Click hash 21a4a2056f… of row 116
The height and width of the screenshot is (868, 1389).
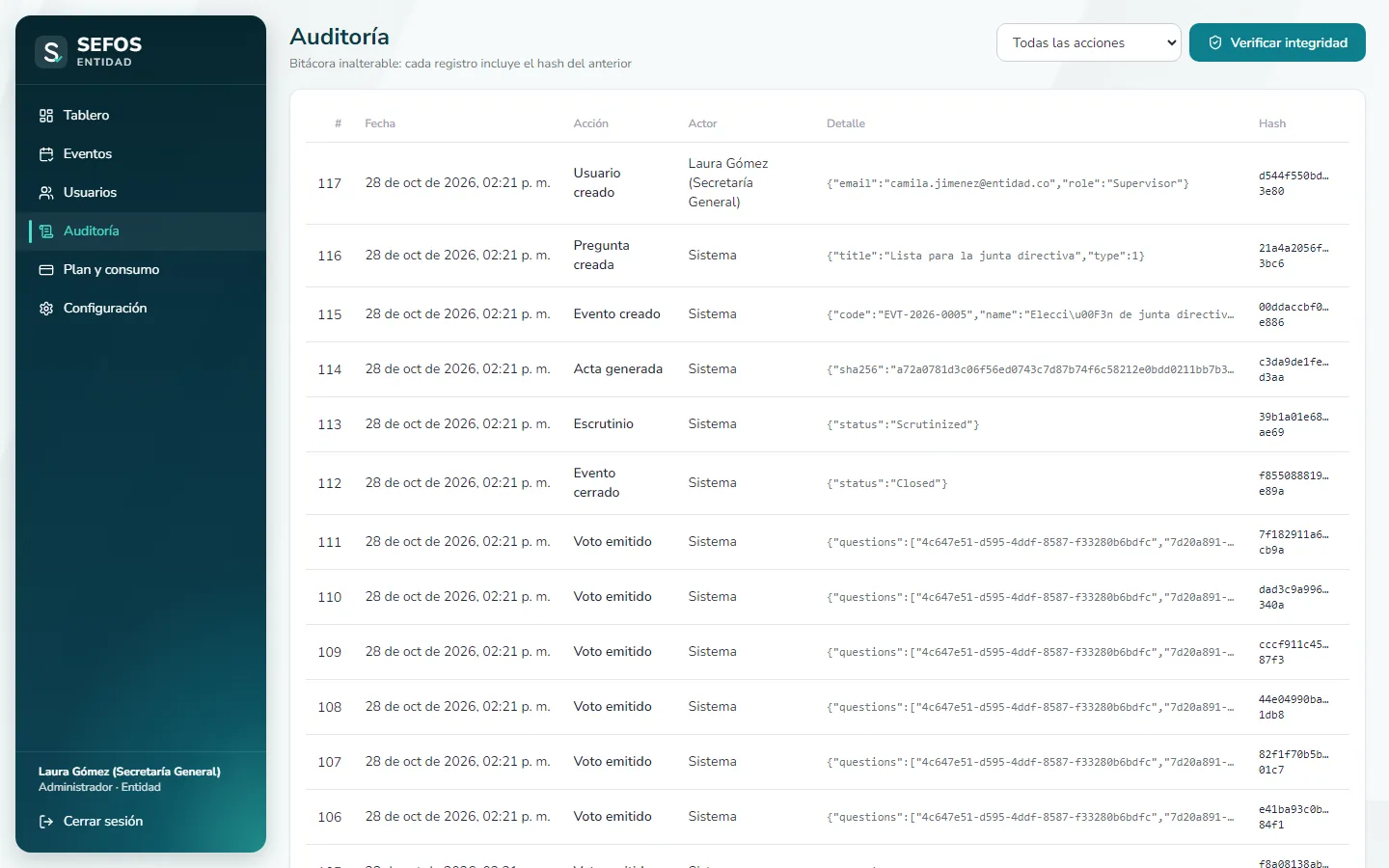pos(1294,257)
